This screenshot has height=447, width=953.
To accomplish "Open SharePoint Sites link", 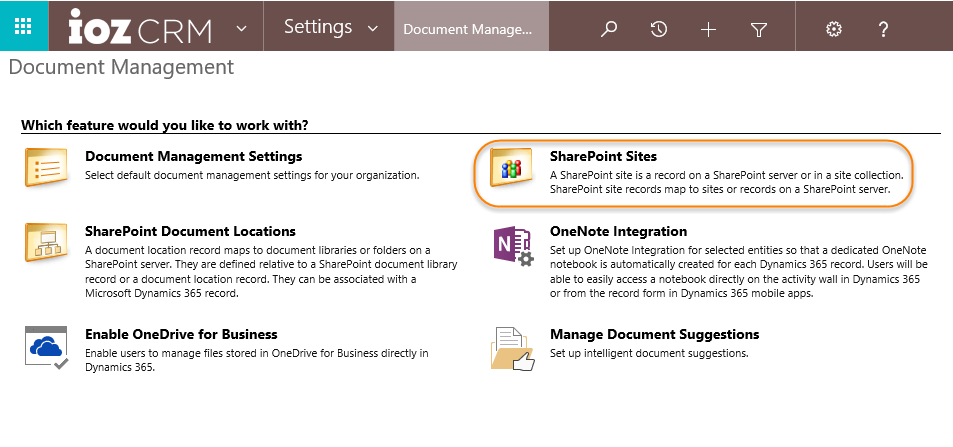I will coord(603,156).
